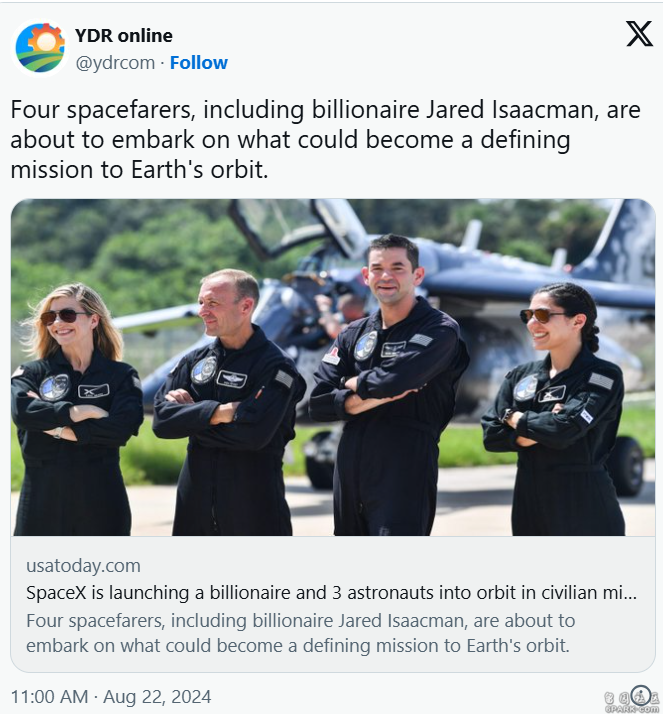Click the X logo icon

click(x=639, y=33)
